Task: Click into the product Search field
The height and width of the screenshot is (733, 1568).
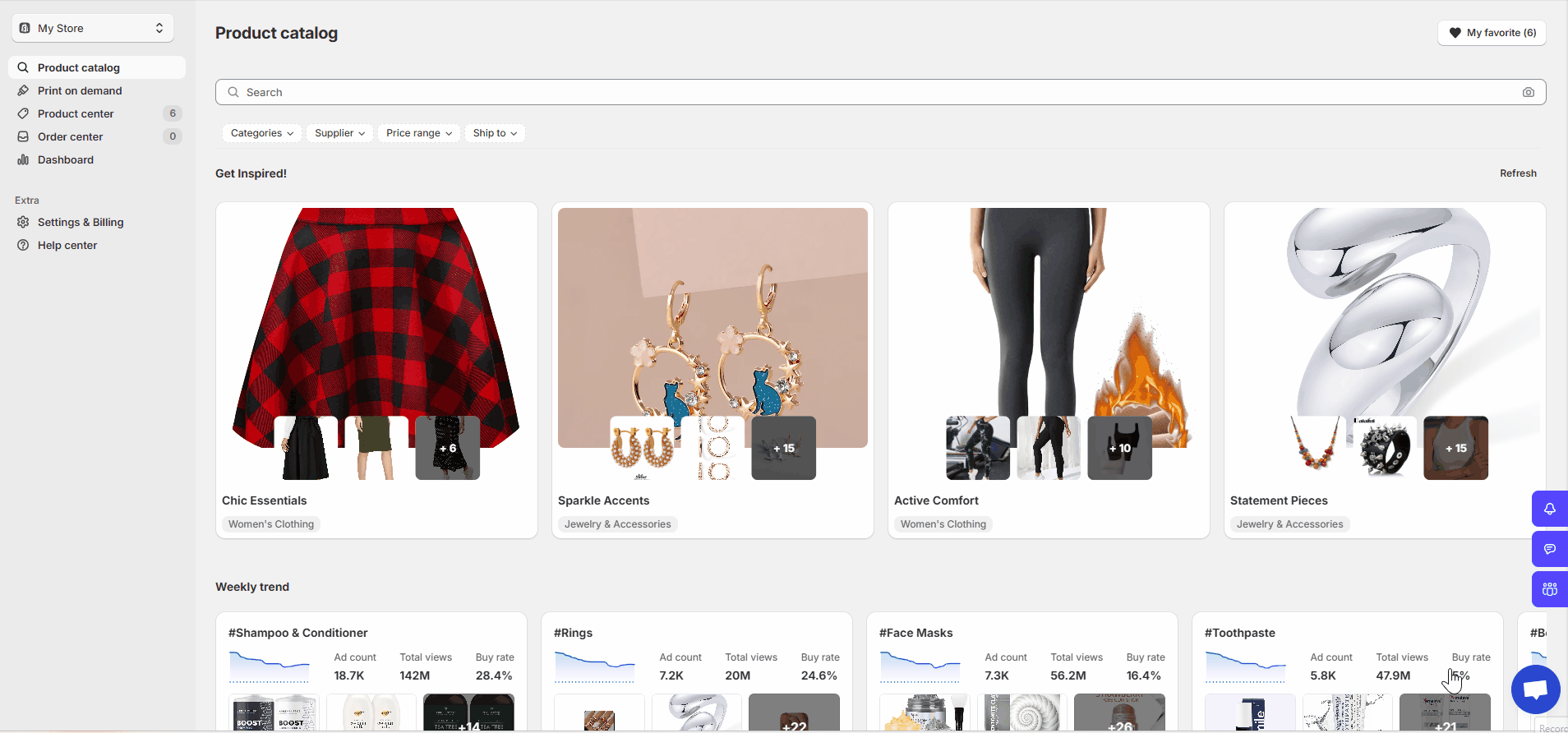Action: coord(871,92)
